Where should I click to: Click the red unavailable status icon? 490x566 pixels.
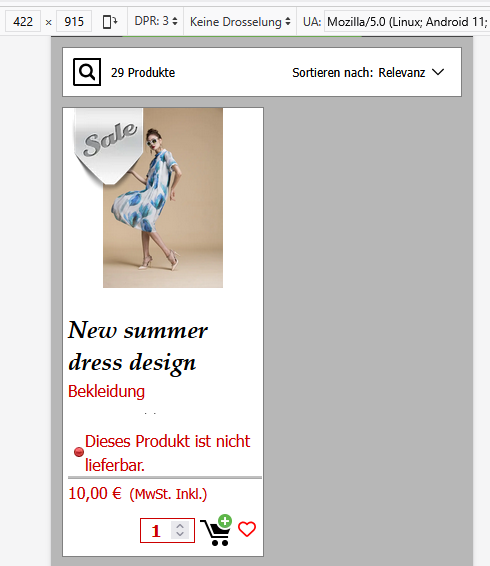tap(79, 452)
